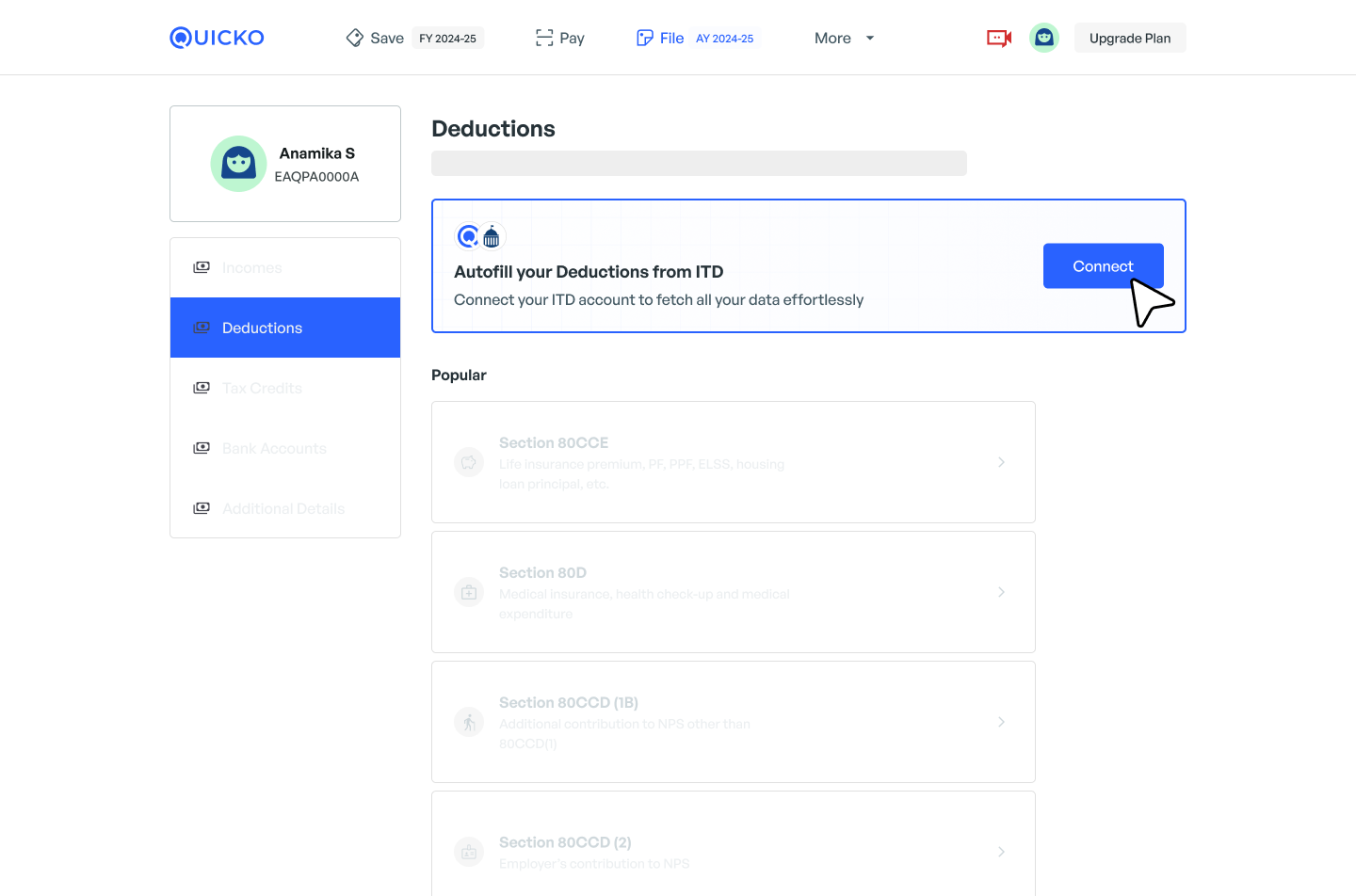This screenshot has height=896, width=1356.
Task: Expand Section 80CCE chevron arrow
Action: 1001,462
